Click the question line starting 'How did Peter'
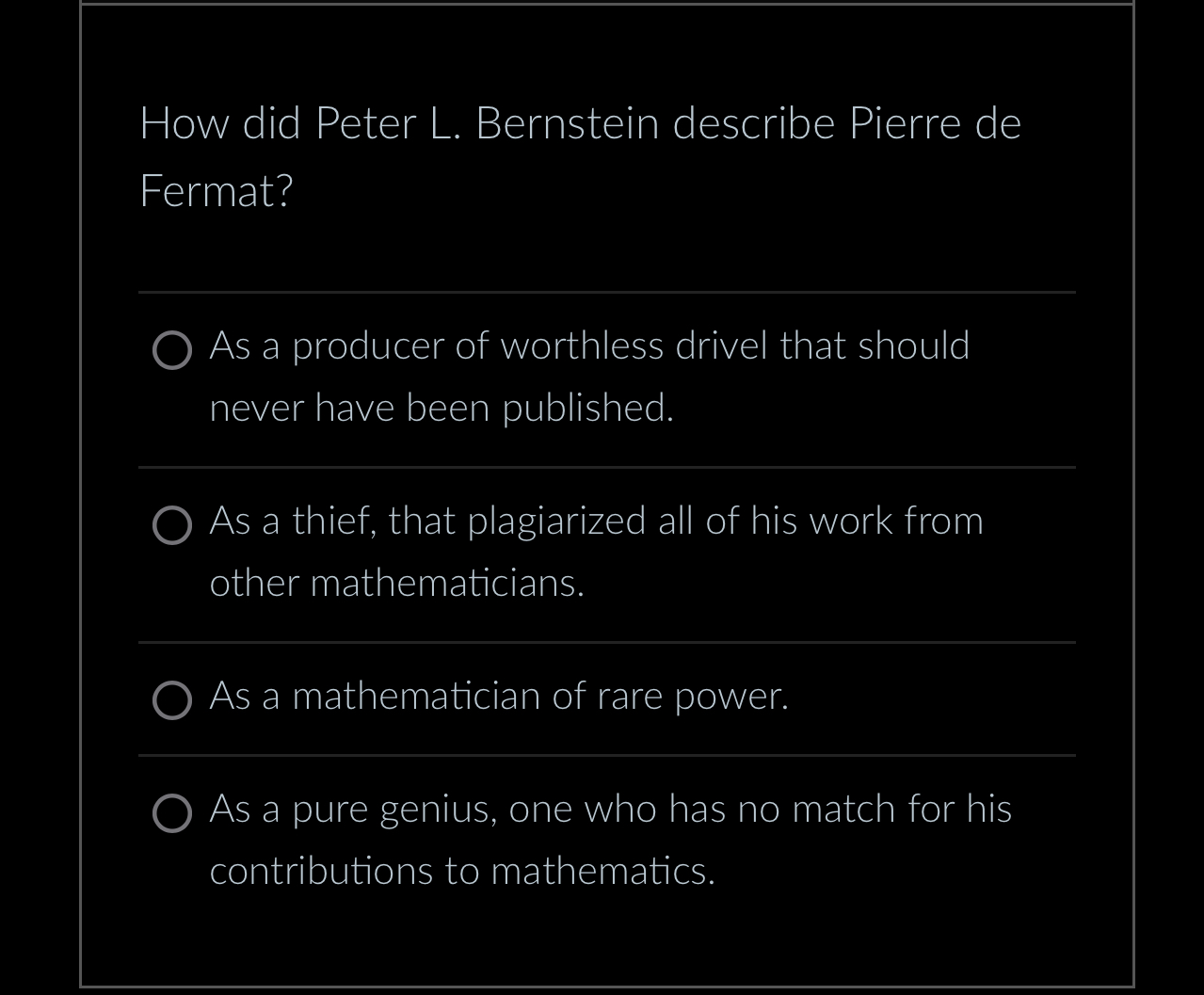Screen dimensions: 1204x995 click(x=580, y=124)
